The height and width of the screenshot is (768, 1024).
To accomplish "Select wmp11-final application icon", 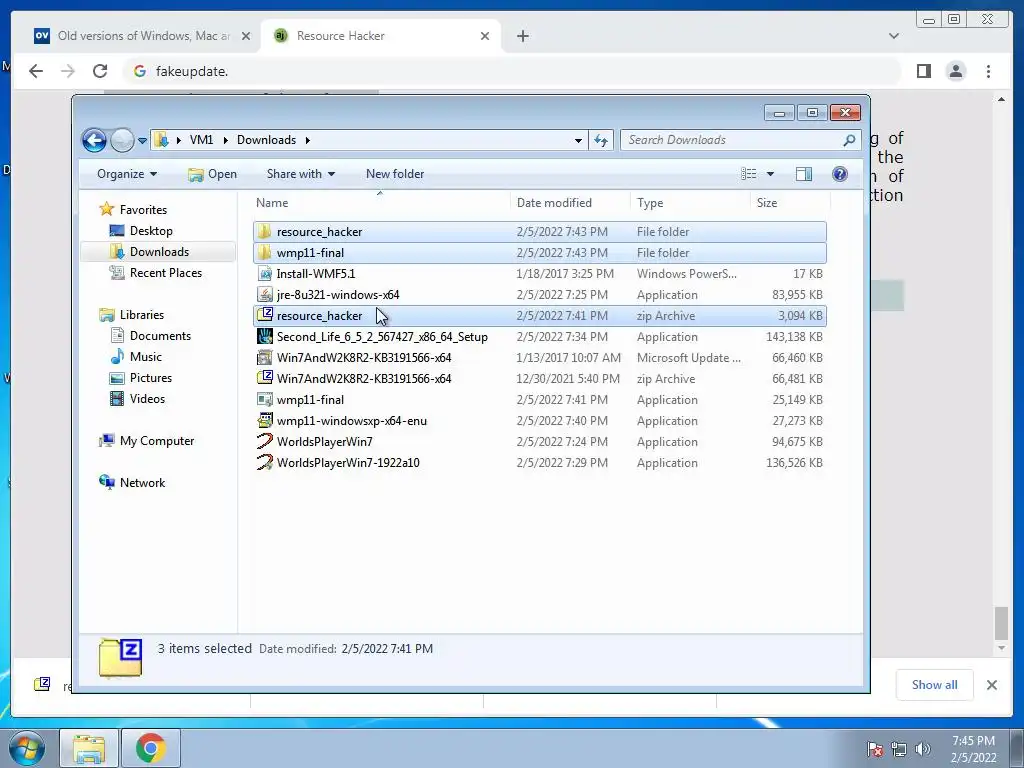I will pos(264,400).
